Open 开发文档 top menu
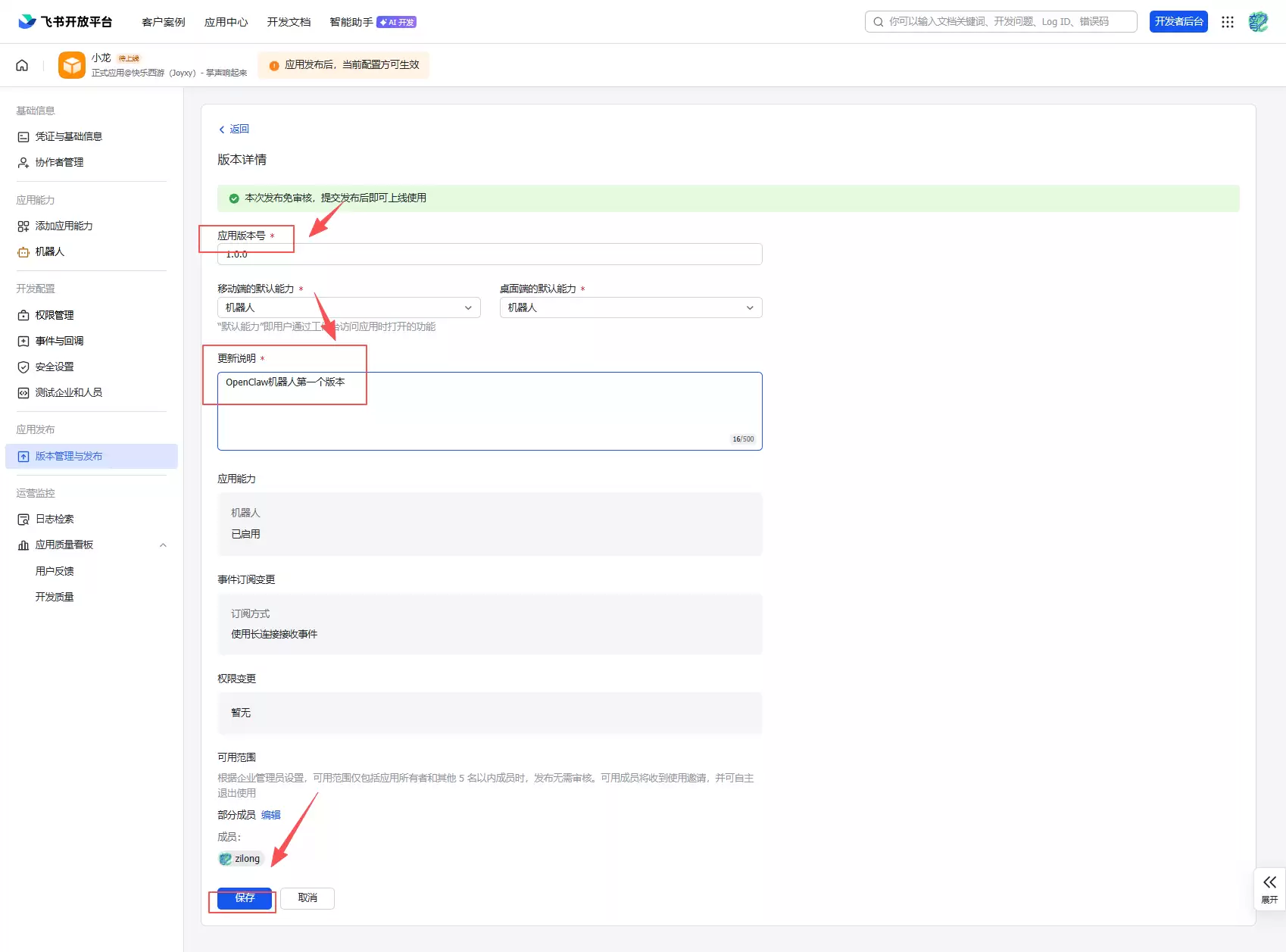The width and height of the screenshot is (1286, 952). click(x=289, y=22)
